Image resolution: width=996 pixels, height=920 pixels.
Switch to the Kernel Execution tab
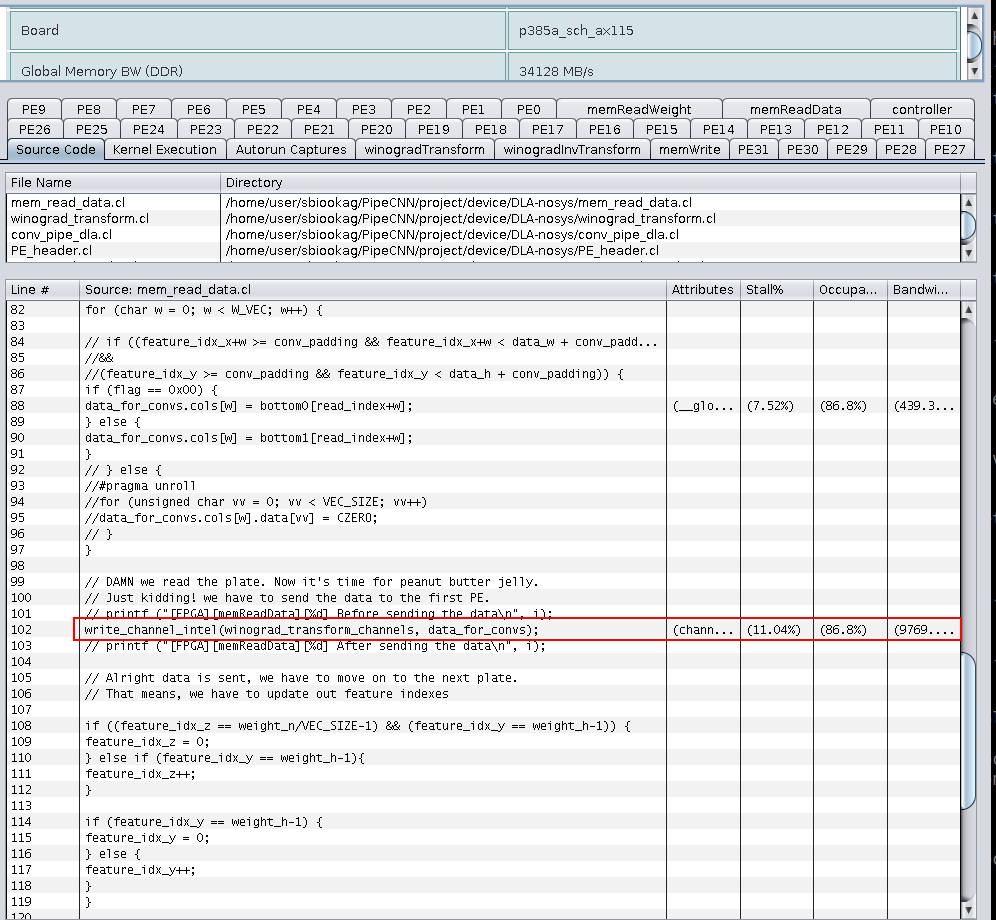(164, 149)
